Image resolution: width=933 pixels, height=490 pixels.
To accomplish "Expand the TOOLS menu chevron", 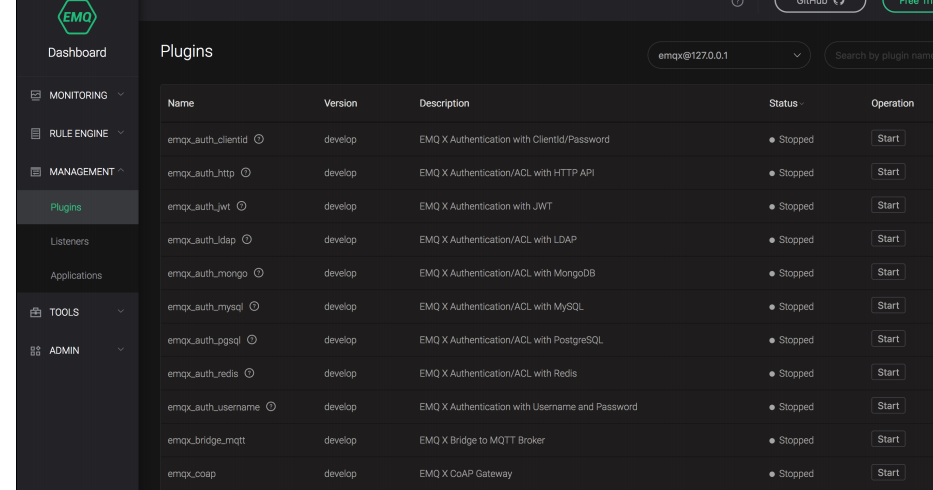I will [121, 311].
